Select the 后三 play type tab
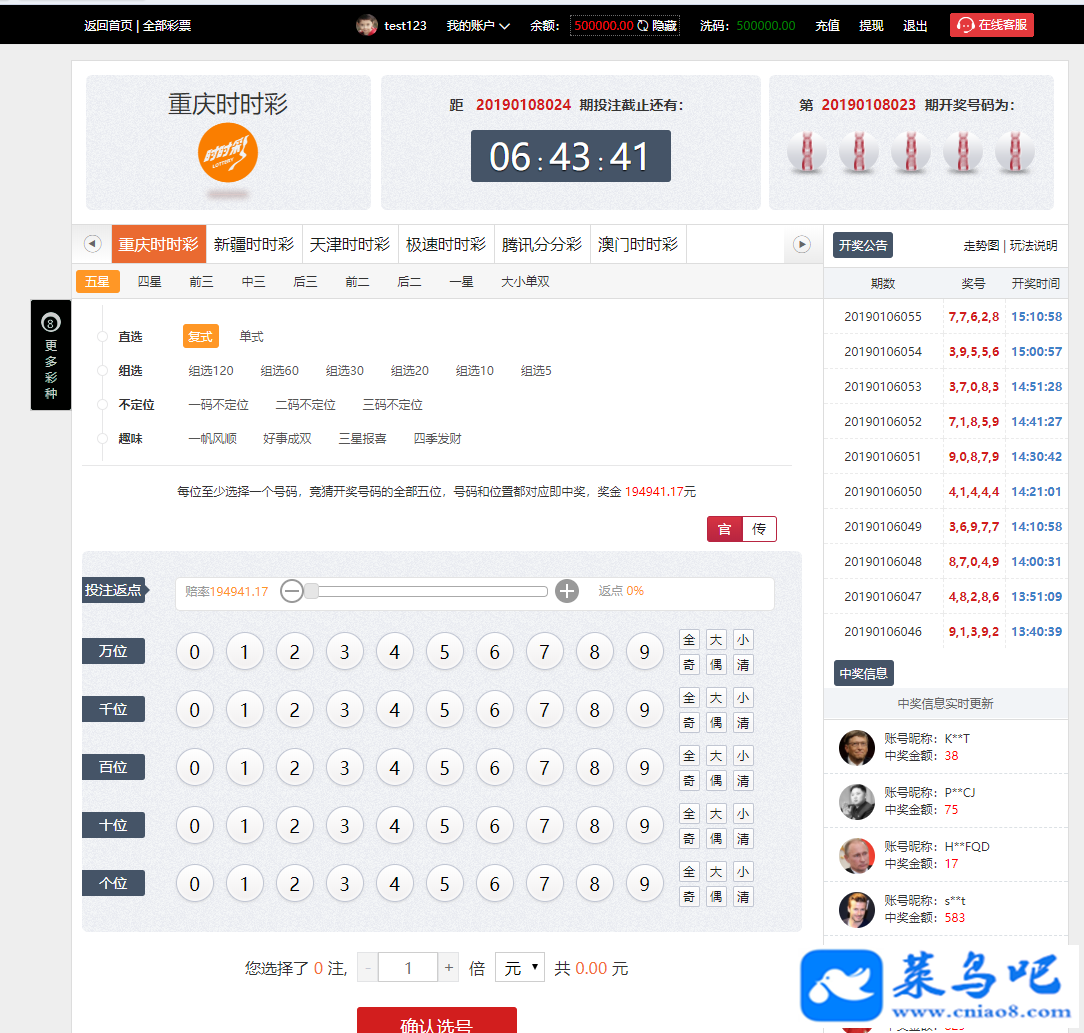 click(305, 281)
